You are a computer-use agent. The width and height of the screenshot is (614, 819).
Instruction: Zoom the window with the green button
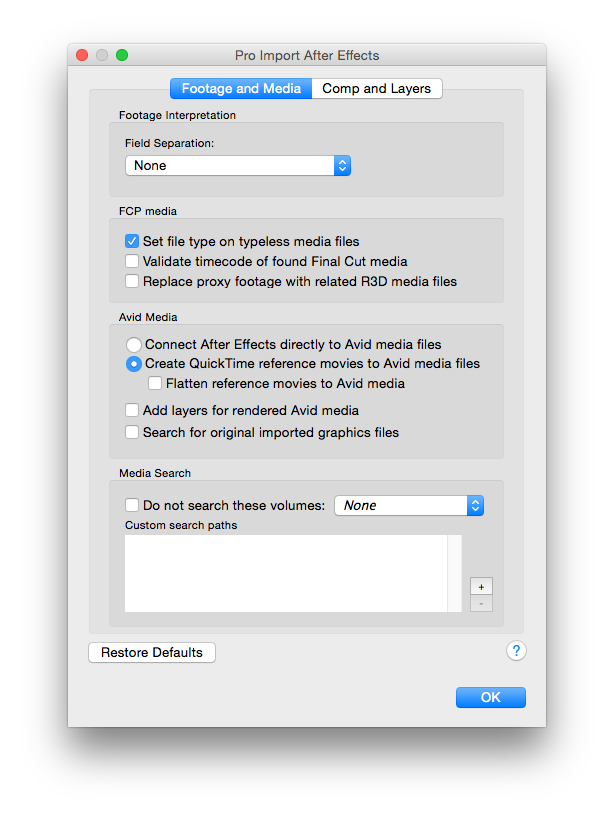[x=122, y=55]
